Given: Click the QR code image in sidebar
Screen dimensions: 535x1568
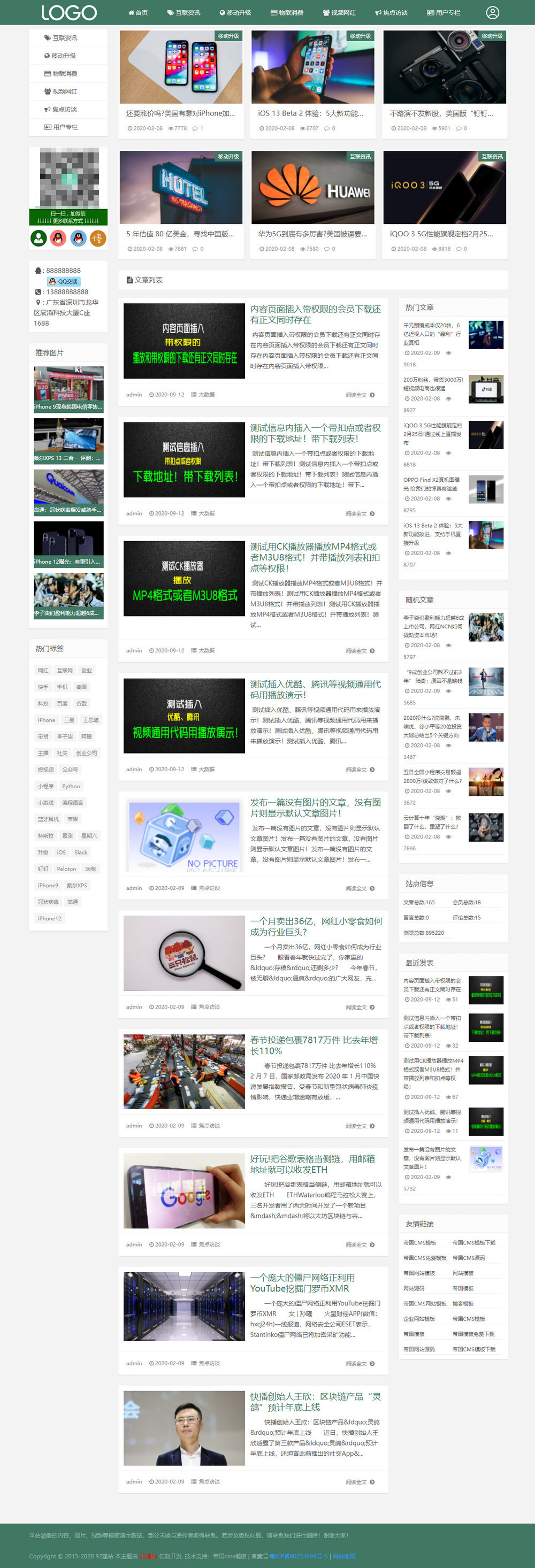Looking at the screenshot, I should 68,178.
